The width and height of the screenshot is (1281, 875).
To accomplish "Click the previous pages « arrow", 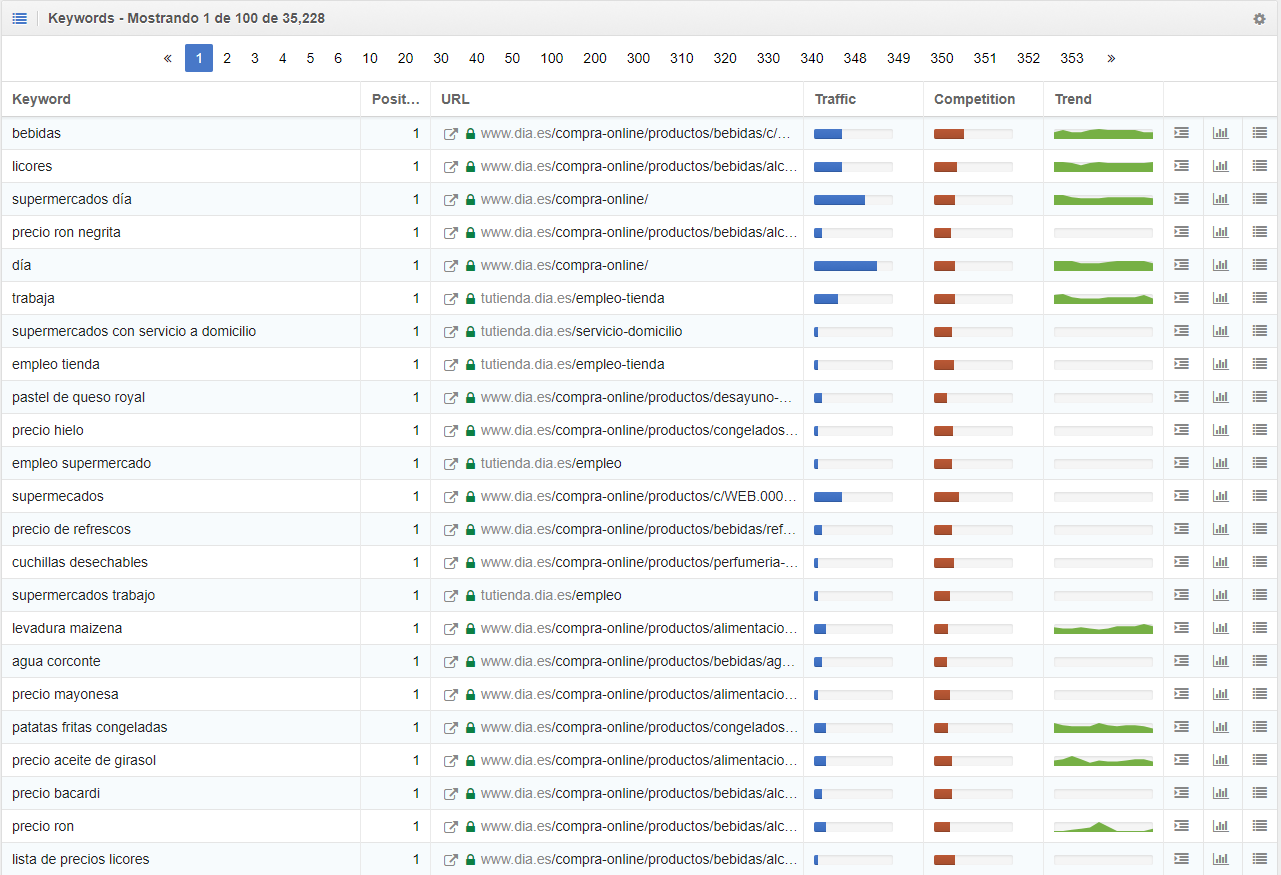I will (167, 58).
